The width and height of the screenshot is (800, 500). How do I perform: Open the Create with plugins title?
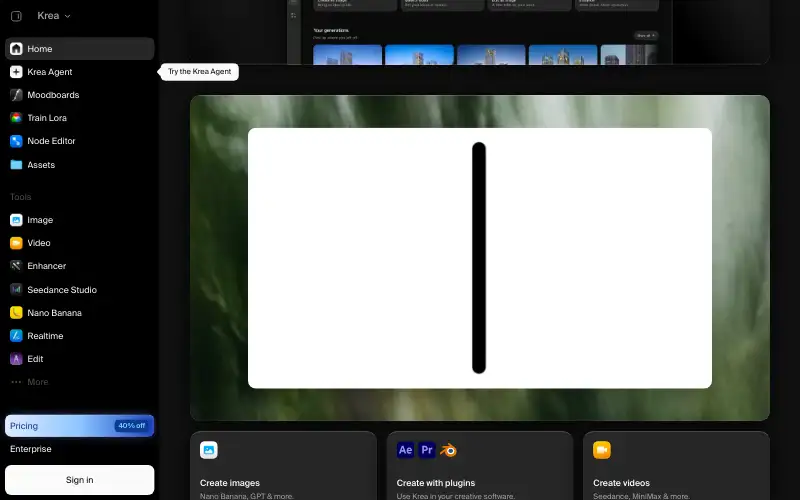click(436, 483)
